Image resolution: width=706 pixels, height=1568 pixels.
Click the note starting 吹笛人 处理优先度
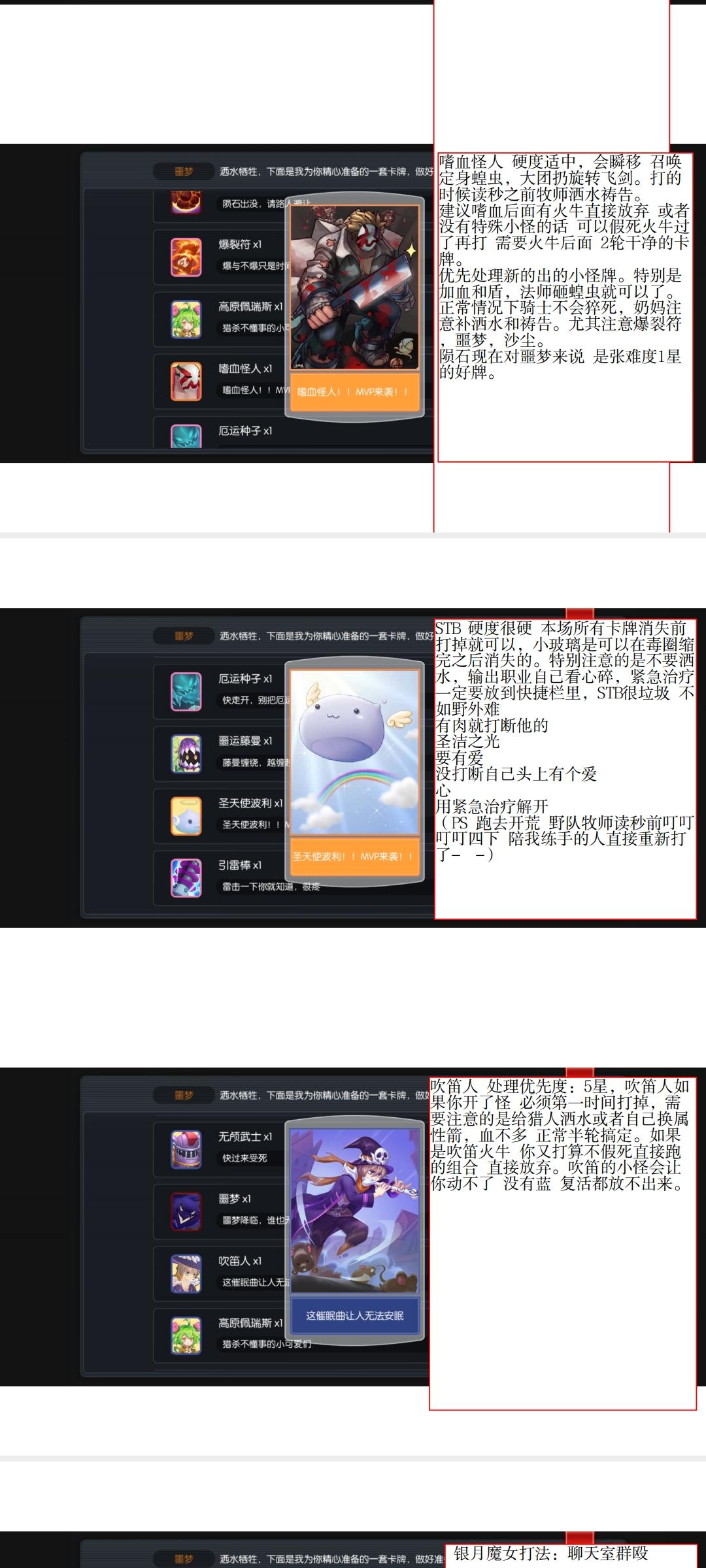[x=563, y=1244]
